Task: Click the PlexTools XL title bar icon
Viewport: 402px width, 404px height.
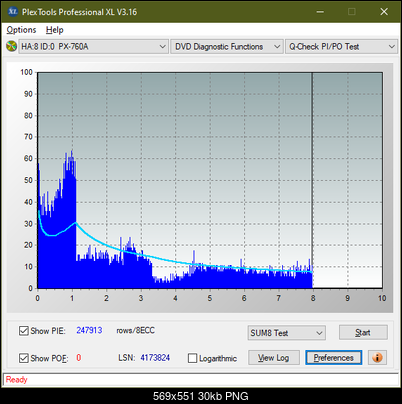Action: 13,12
